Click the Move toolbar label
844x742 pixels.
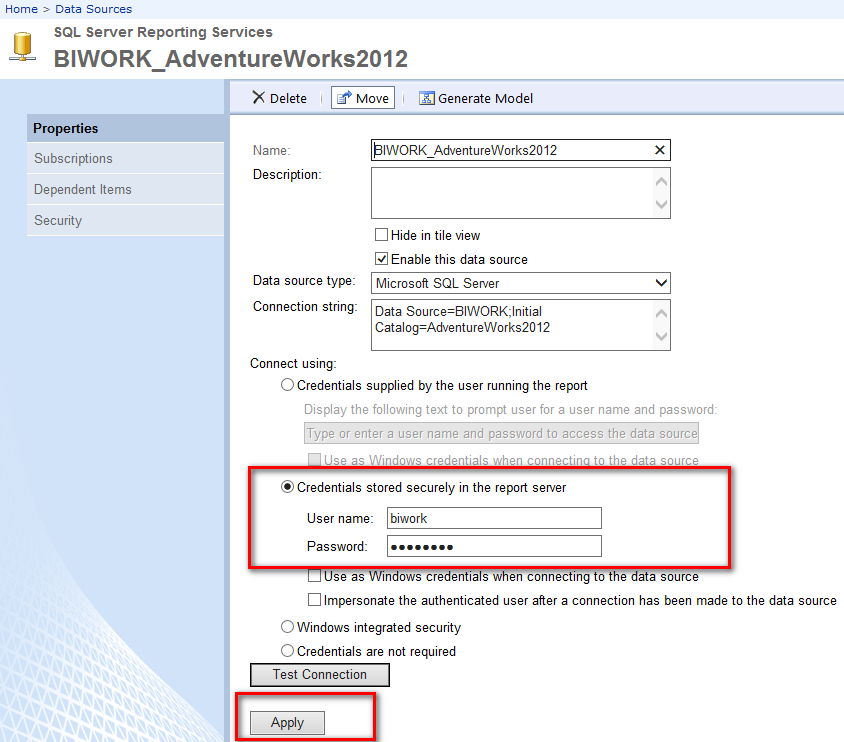[x=372, y=98]
